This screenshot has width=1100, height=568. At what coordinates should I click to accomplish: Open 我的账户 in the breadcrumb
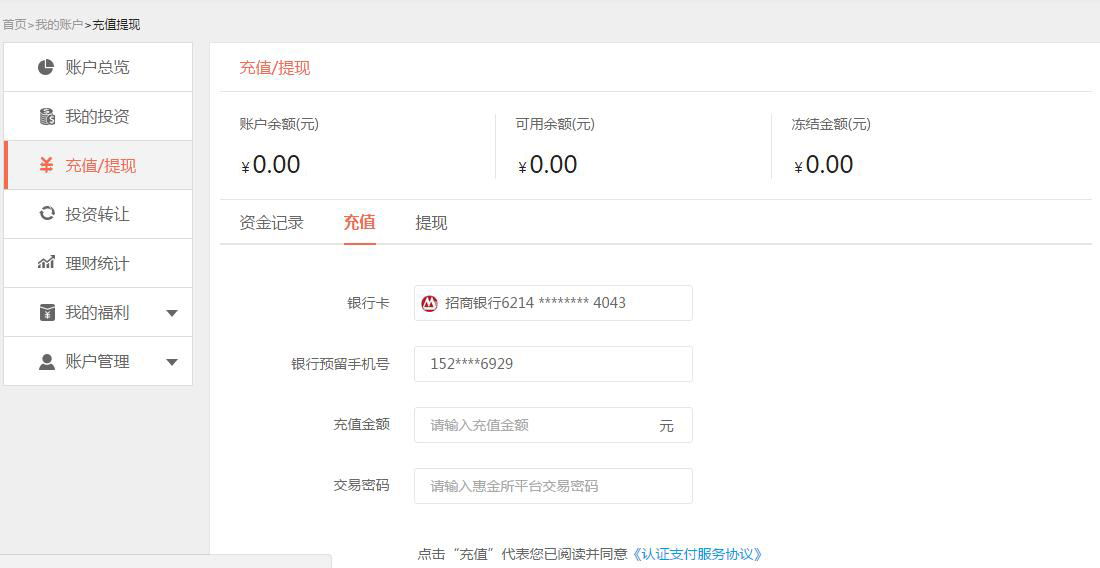tap(59, 24)
